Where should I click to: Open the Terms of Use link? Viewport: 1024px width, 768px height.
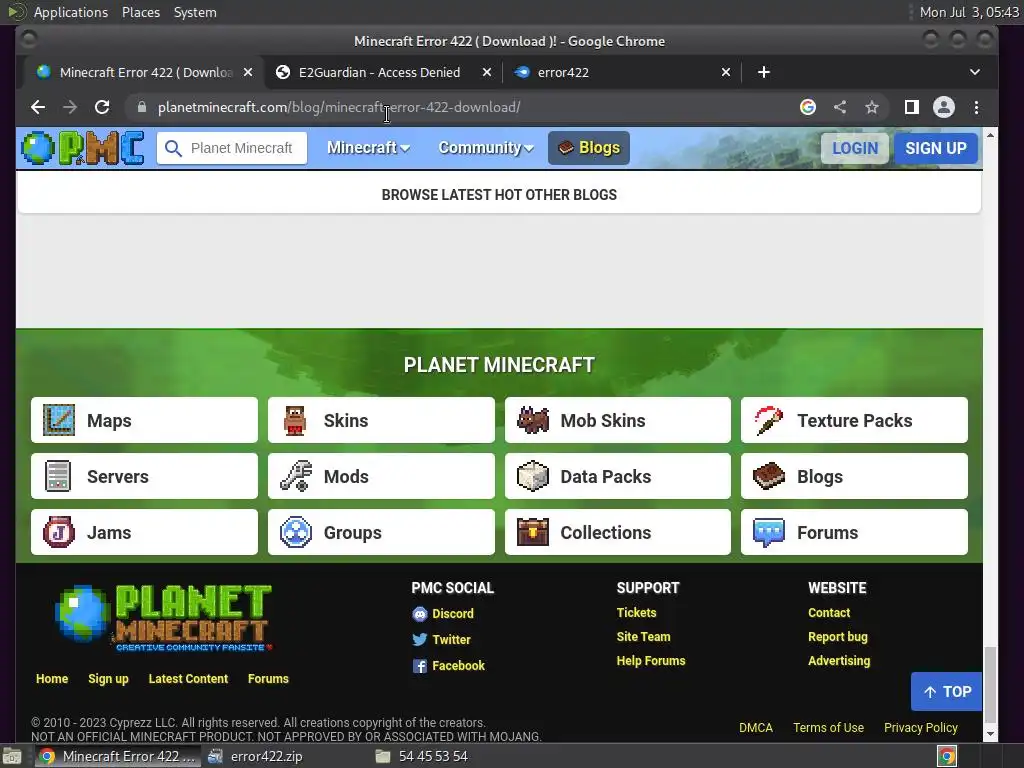(828, 728)
